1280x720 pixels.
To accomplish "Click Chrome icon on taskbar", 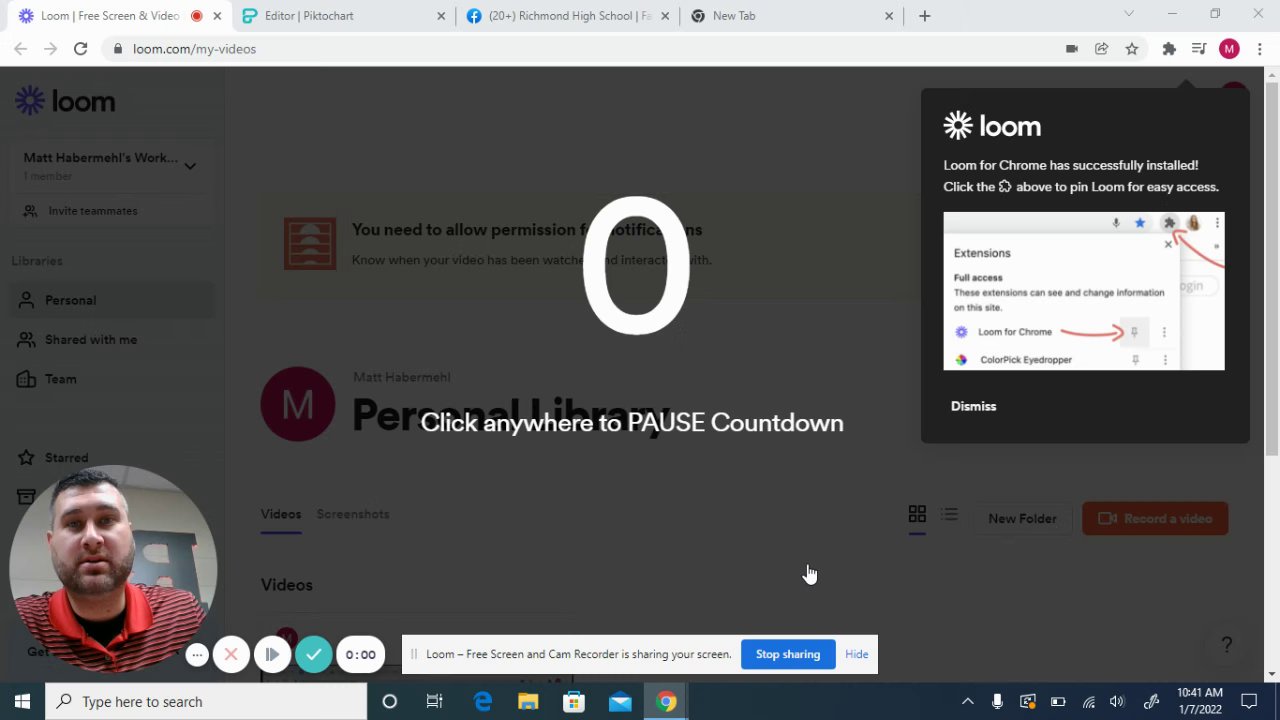I will 666,701.
